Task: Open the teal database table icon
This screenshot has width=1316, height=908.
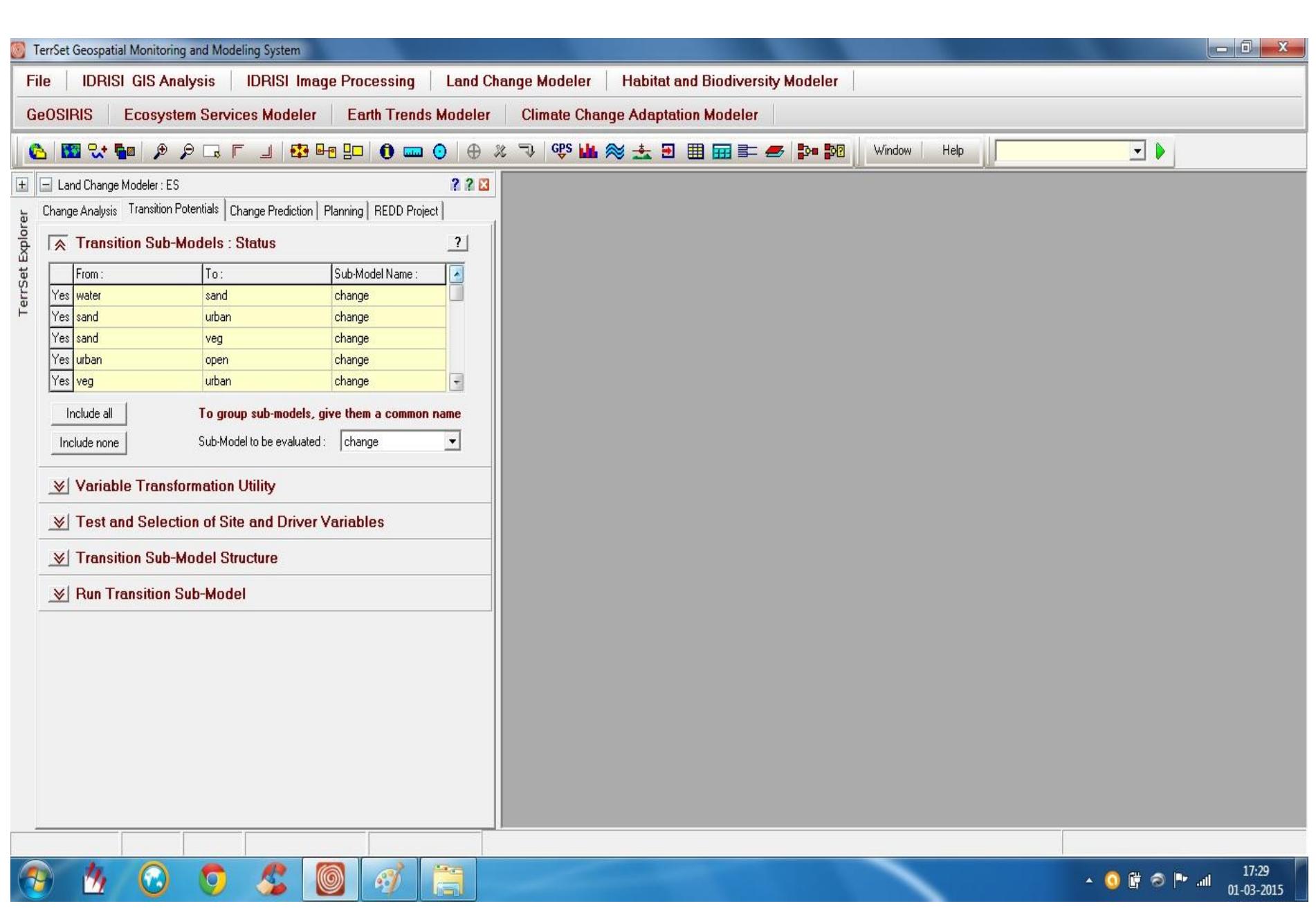Action: click(x=722, y=151)
